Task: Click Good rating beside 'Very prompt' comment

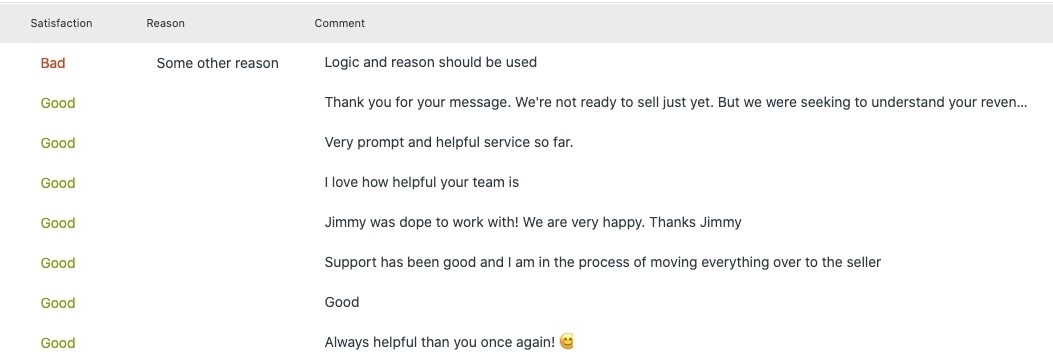Action: click(58, 143)
